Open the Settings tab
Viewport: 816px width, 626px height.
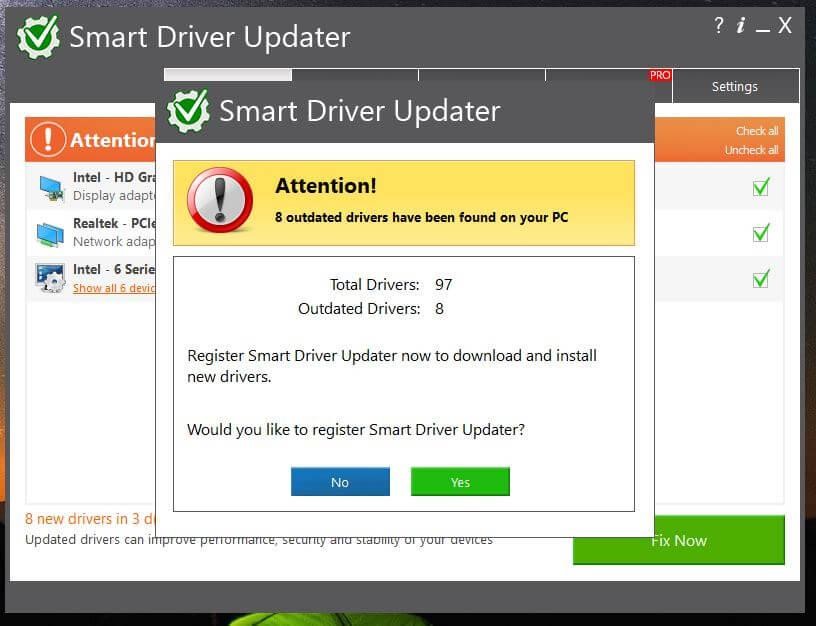point(735,86)
